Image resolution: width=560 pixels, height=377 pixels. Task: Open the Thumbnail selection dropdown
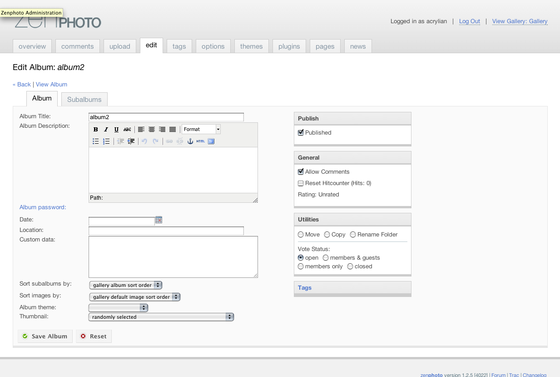click(161, 317)
